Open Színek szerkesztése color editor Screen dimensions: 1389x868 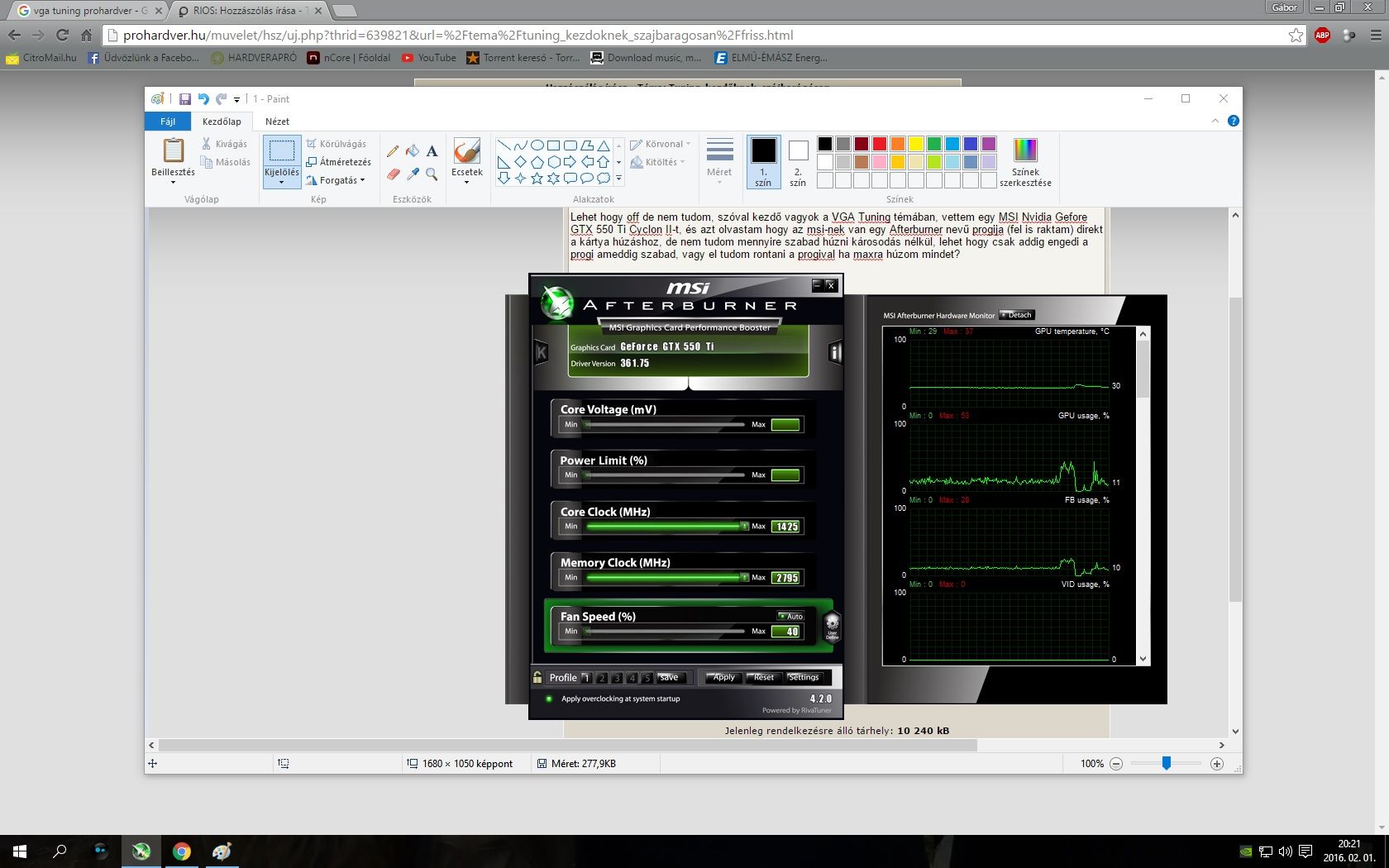coord(1025,163)
